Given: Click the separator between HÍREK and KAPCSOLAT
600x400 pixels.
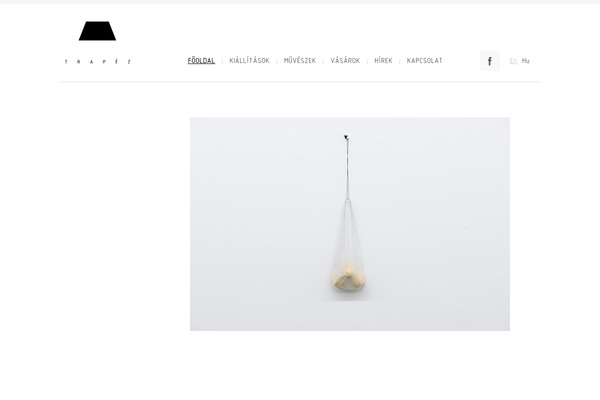Looking at the screenshot, I should point(399,61).
